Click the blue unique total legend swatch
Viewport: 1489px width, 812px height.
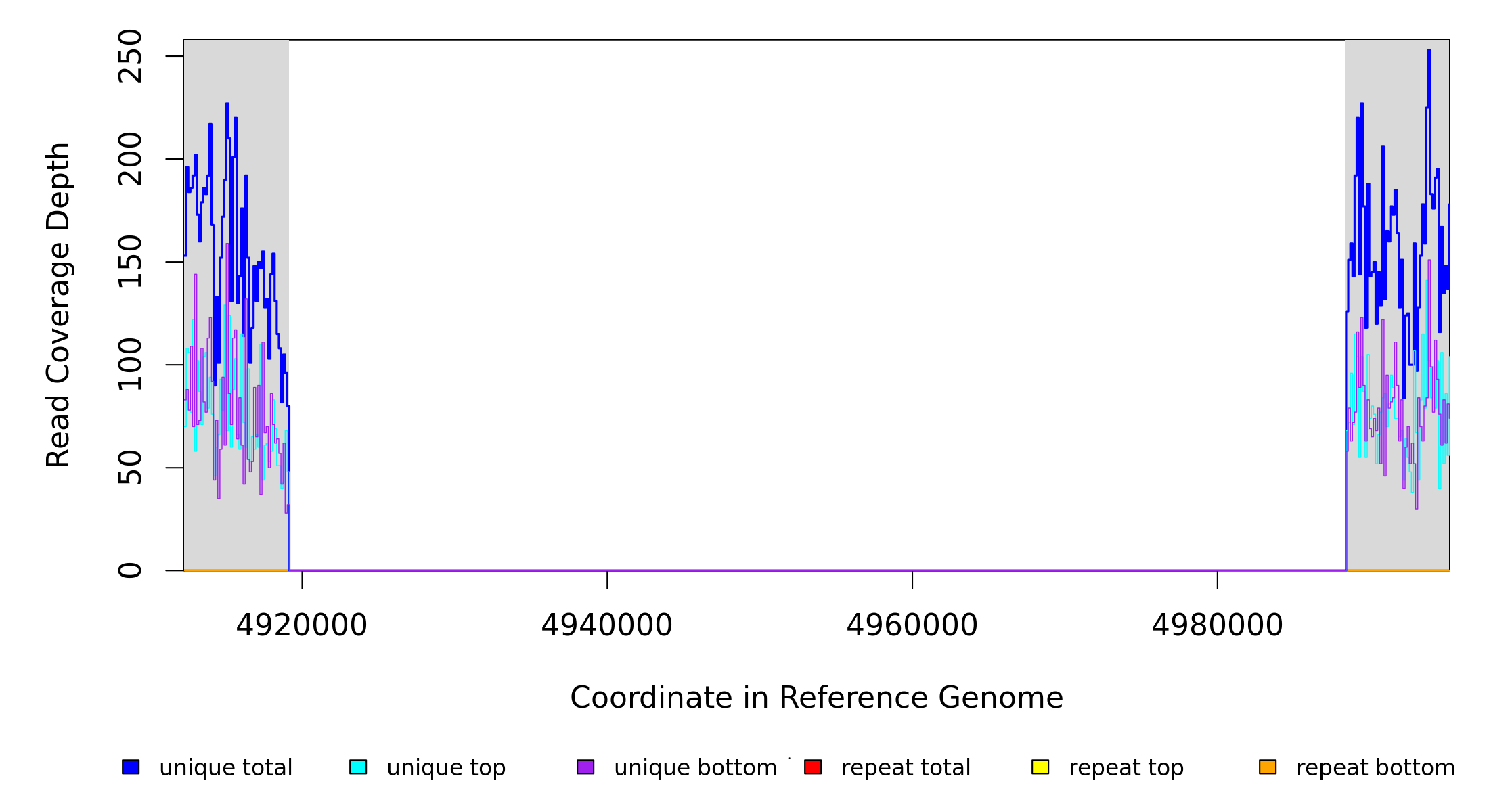click(131, 767)
